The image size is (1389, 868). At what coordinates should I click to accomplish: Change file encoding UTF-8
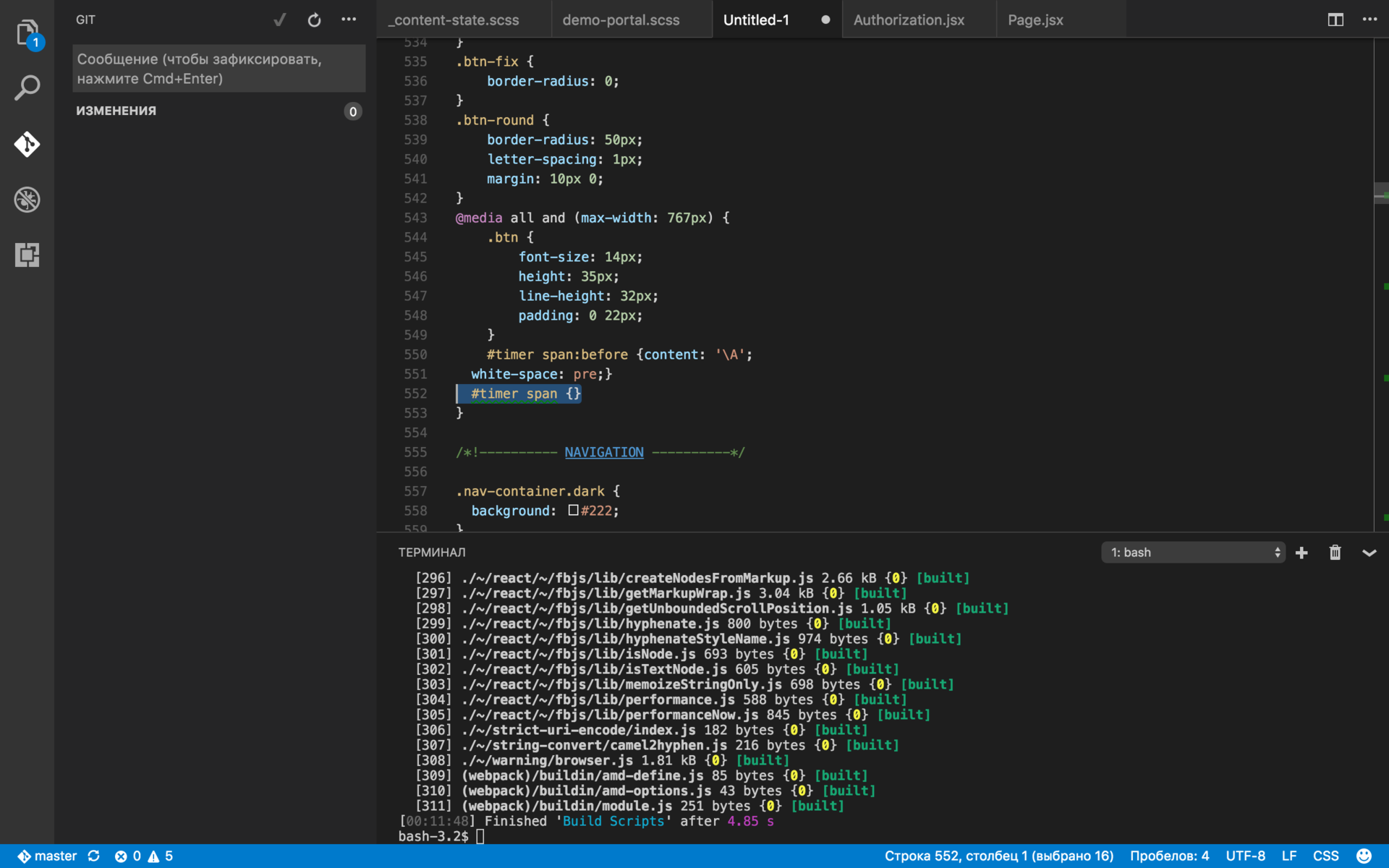coord(1245,856)
